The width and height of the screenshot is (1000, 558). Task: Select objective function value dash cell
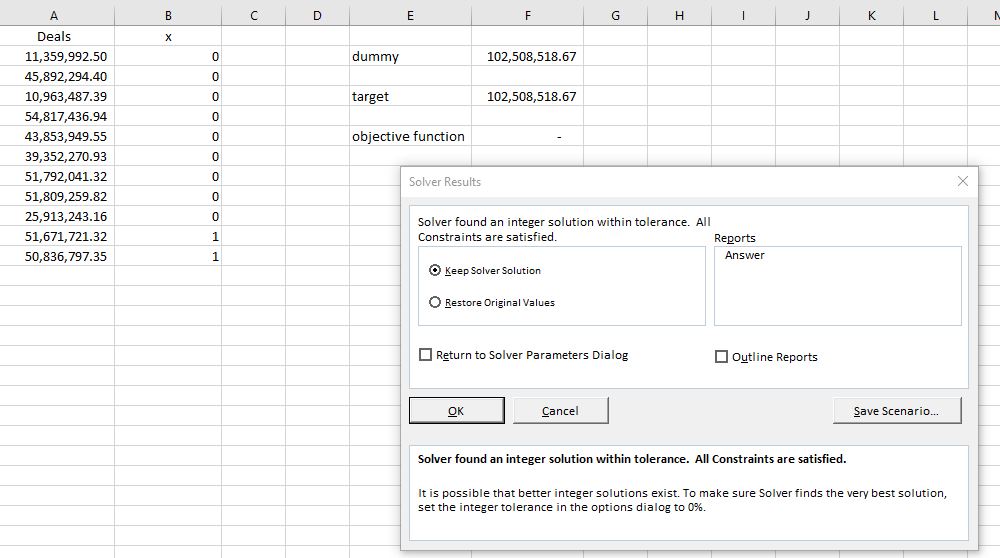527,136
